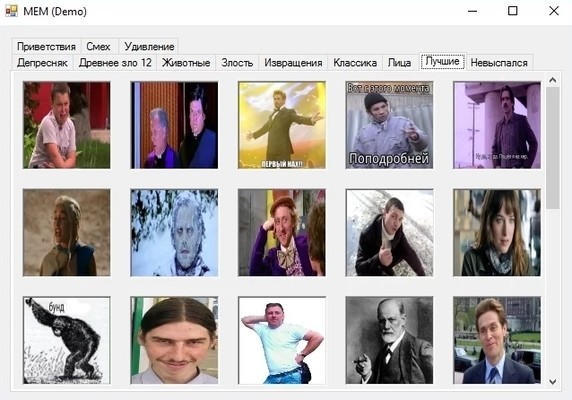Open the Депресняк tab
572x400 pixels.
tap(42, 63)
